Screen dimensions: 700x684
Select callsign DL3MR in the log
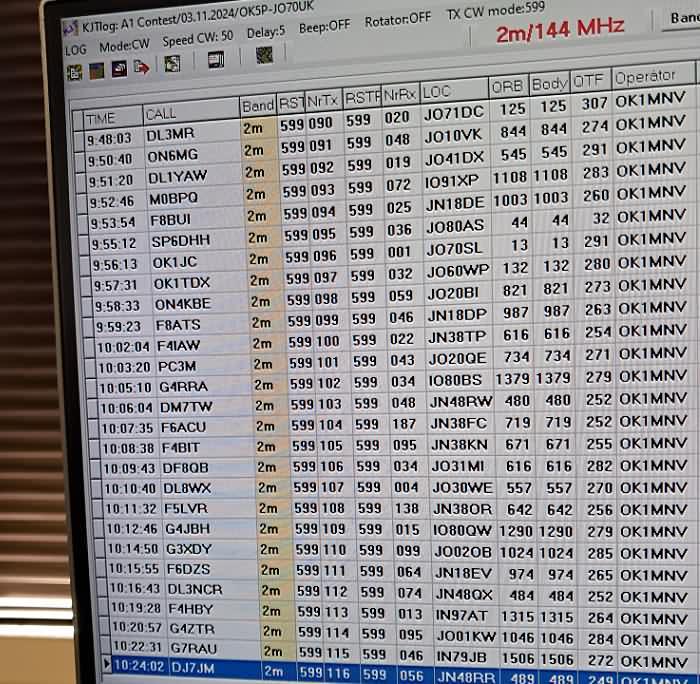click(x=170, y=134)
